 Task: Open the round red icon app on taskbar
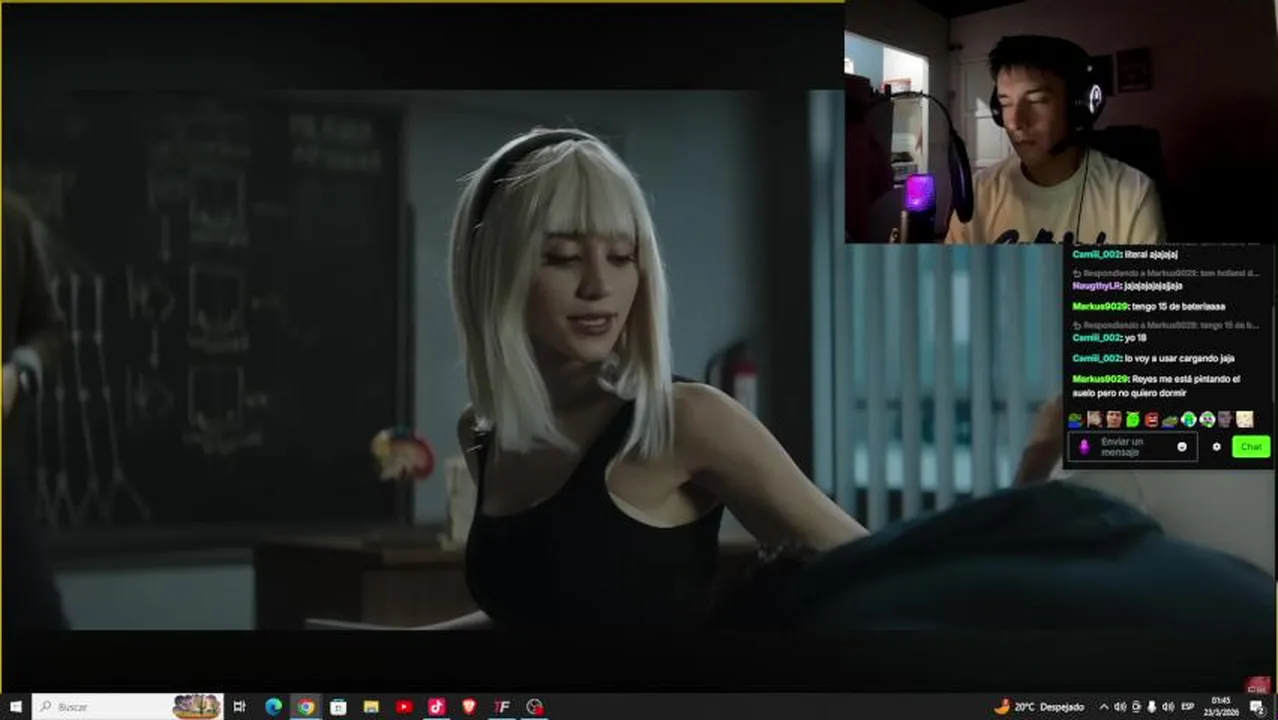coord(535,707)
